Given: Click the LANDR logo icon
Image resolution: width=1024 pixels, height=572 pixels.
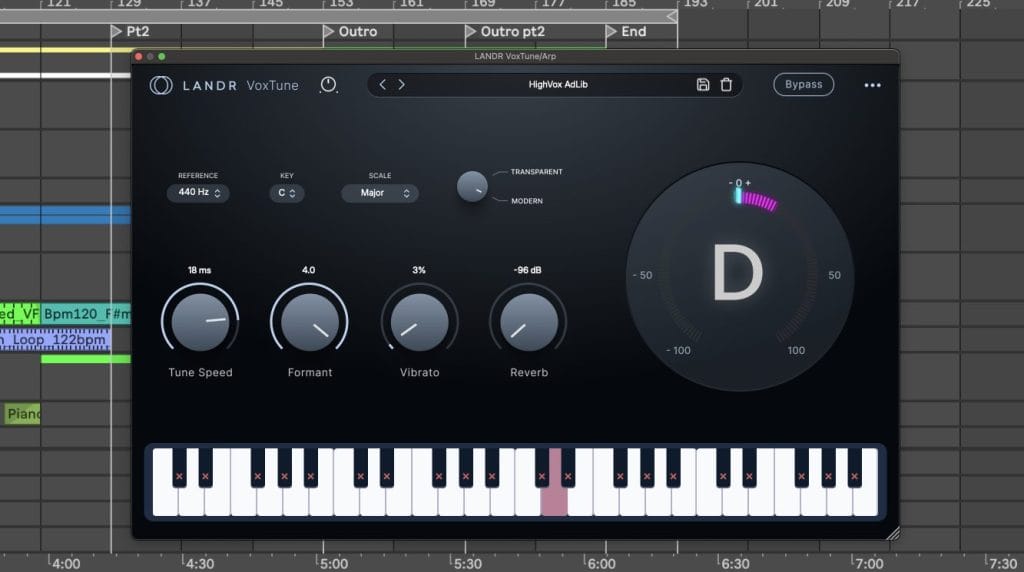Looking at the screenshot, I should point(160,85).
